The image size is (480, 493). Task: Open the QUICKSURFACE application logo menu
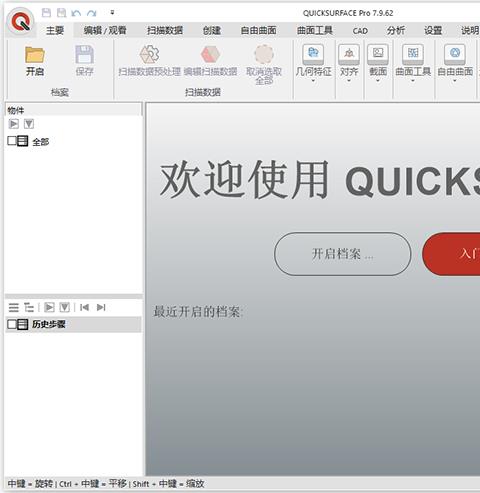click(20, 22)
